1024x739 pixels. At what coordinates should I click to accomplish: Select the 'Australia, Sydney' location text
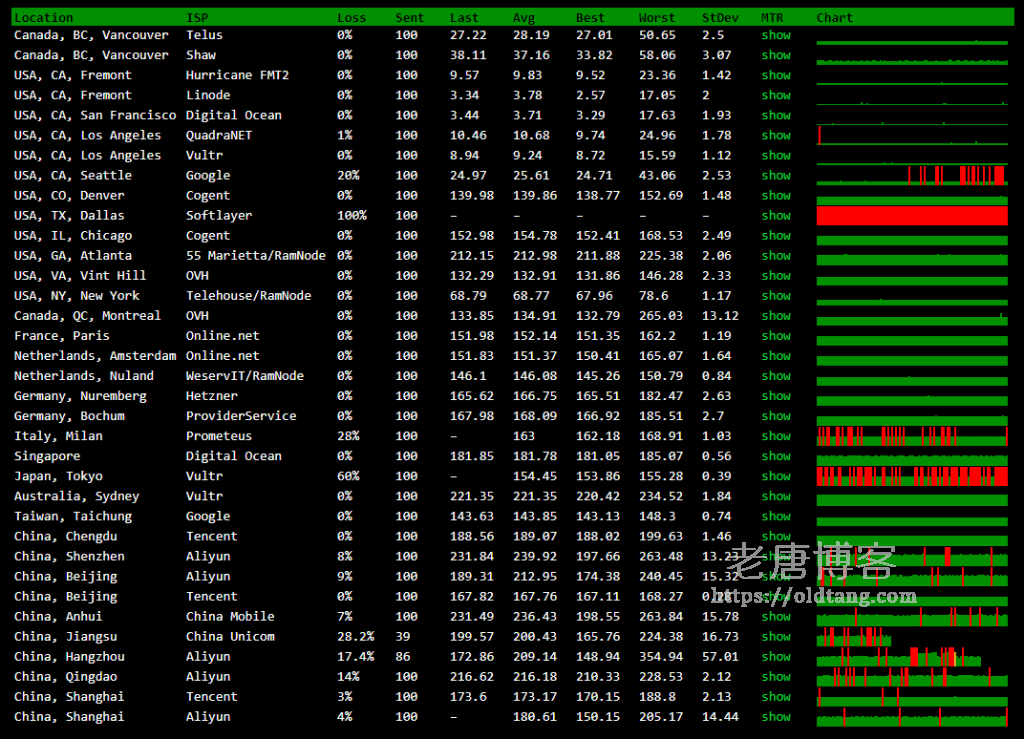(x=76, y=496)
